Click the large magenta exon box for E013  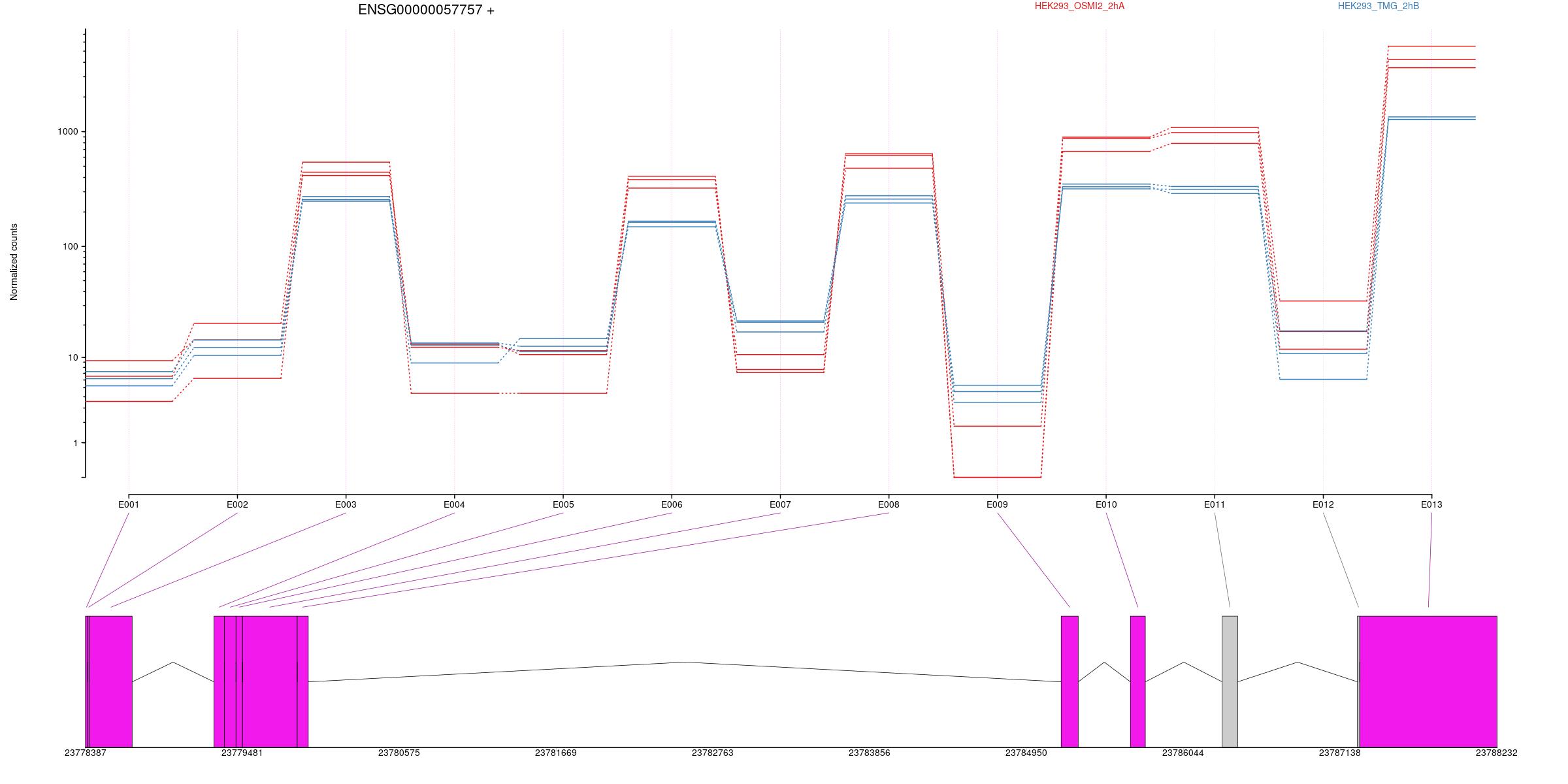point(1428,681)
